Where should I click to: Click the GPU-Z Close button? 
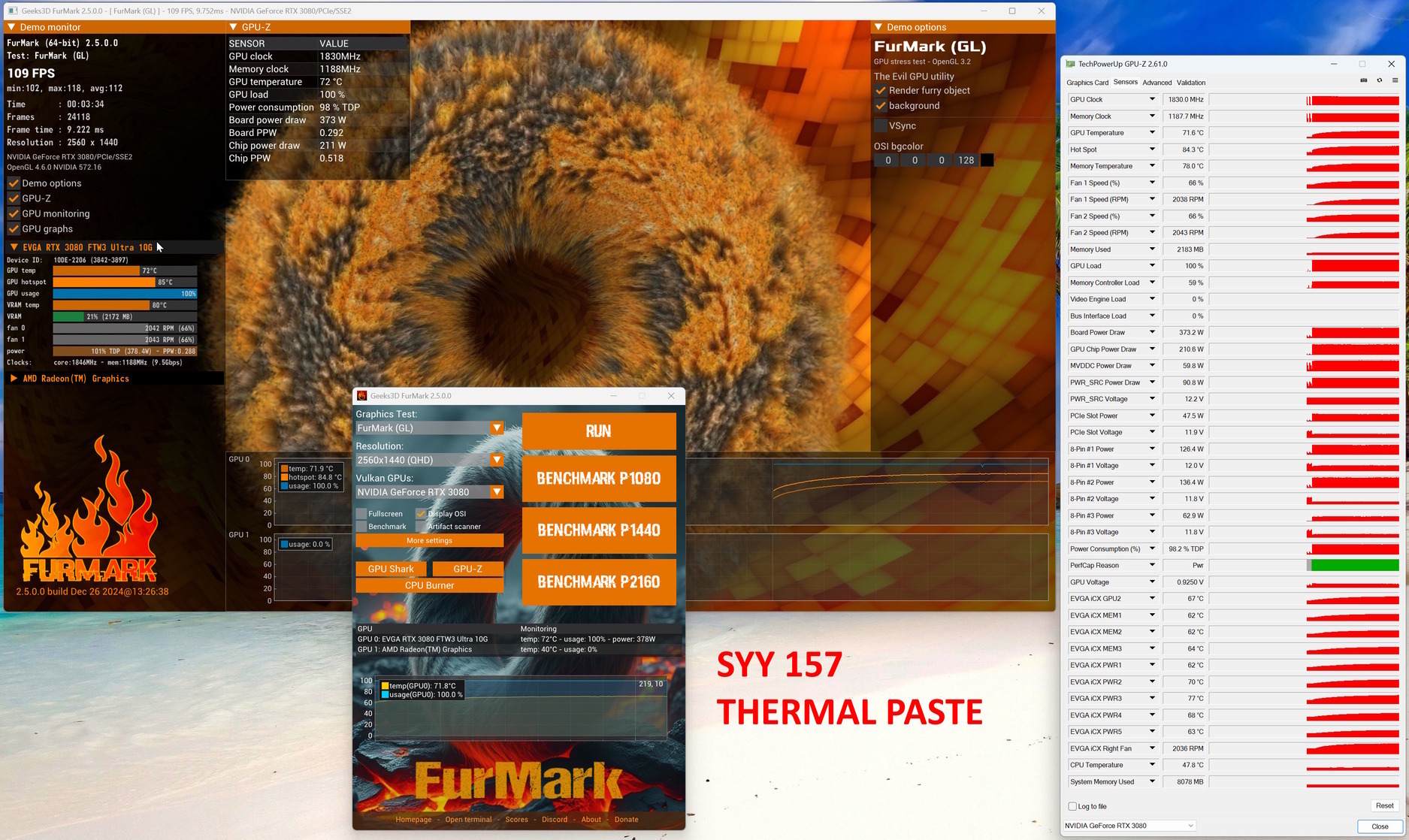[x=1380, y=826]
